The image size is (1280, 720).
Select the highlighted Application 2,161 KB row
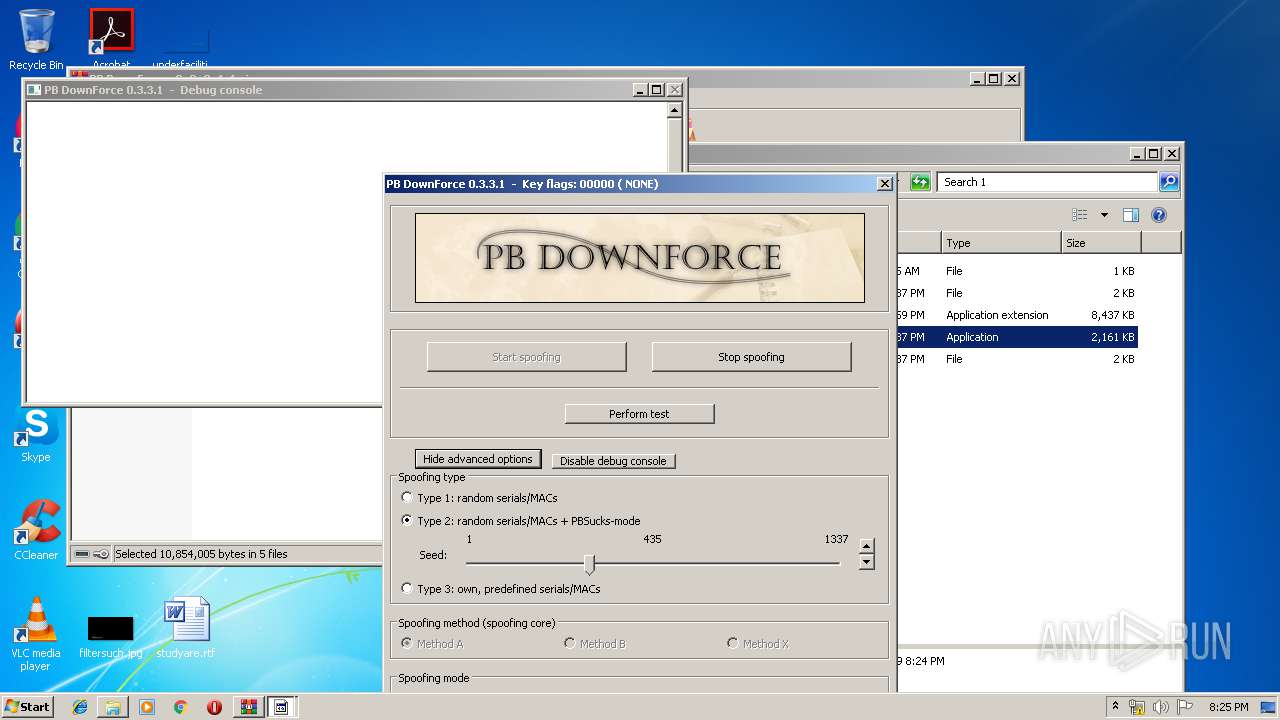click(x=1017, y=337)
